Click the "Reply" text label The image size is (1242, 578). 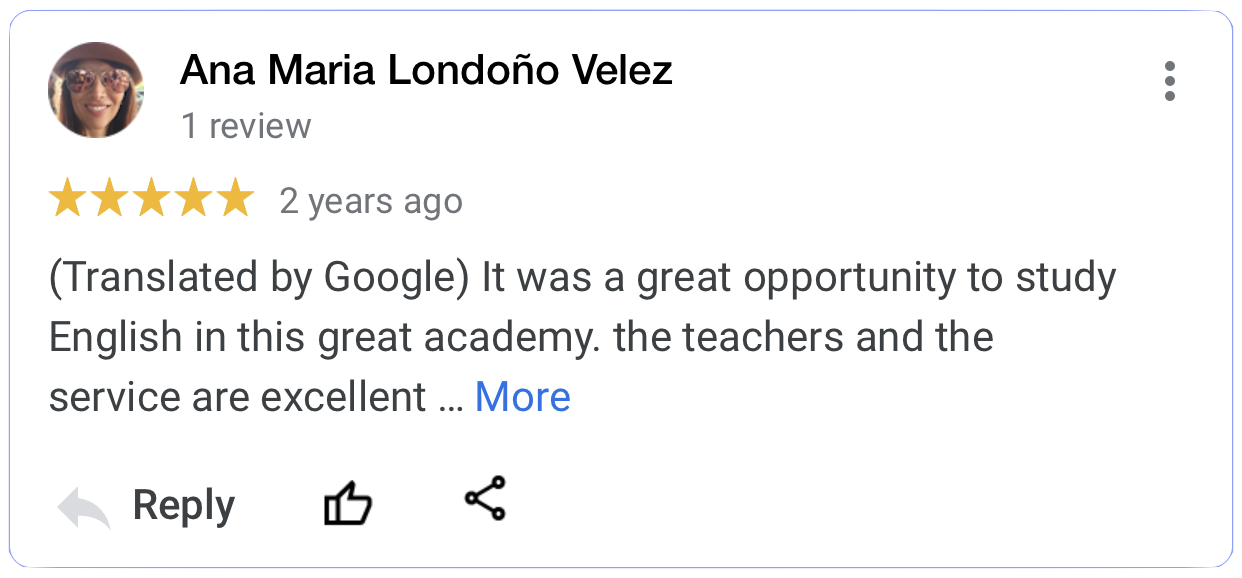click(184, 506)
